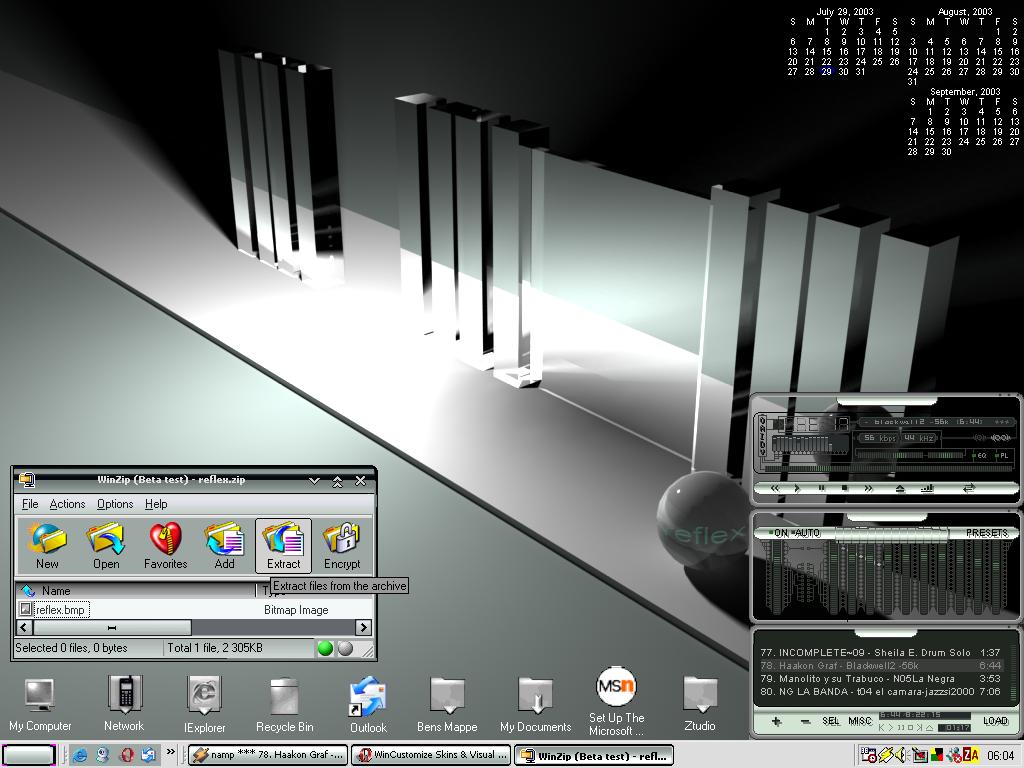Toggle the equalizer AUTO switch
The width and height of the screenshot is (1024, 768).
pos(807,533)
